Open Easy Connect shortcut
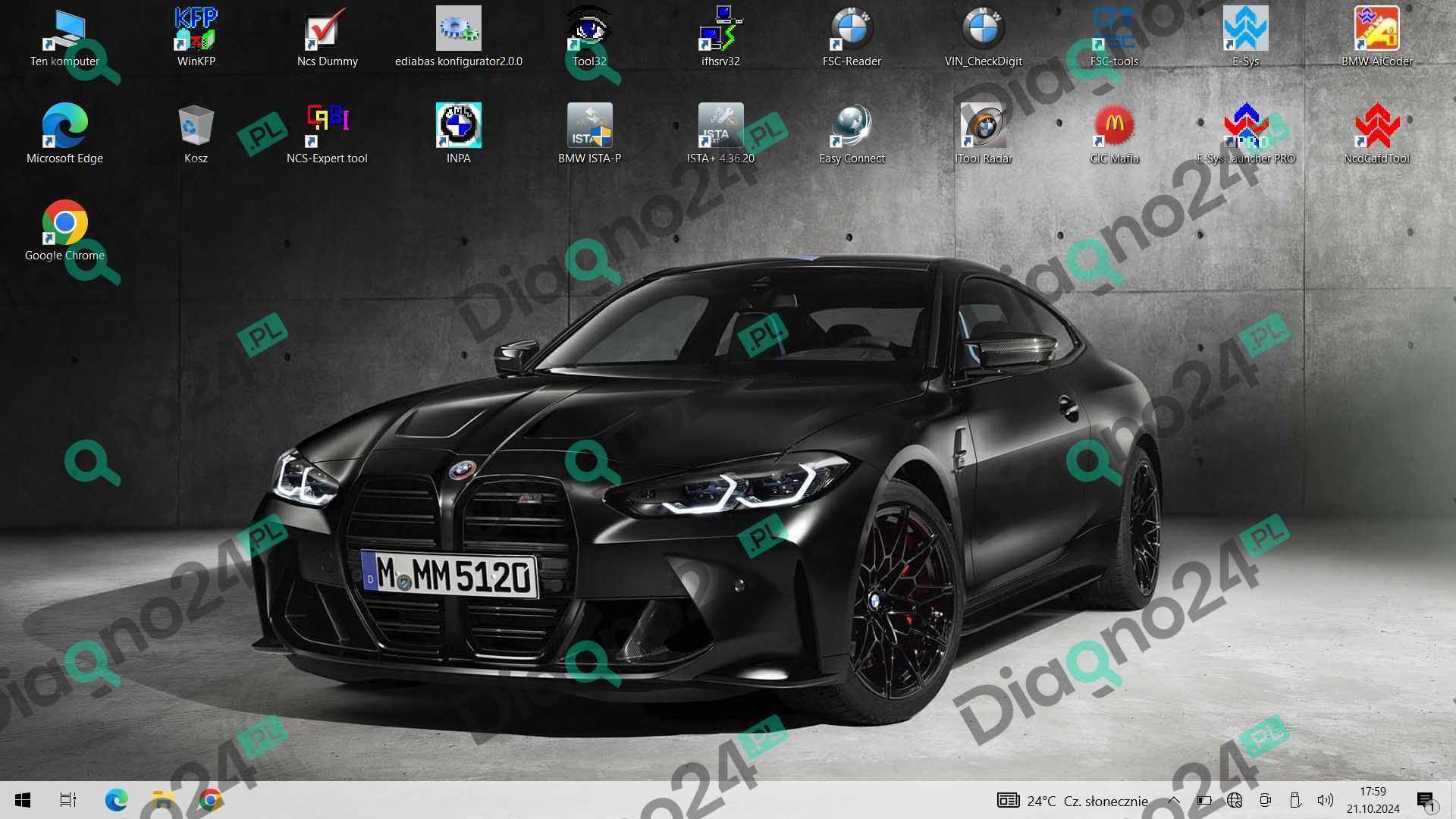1456x819 pixels. pyautogui.click(x=852, y=134)
